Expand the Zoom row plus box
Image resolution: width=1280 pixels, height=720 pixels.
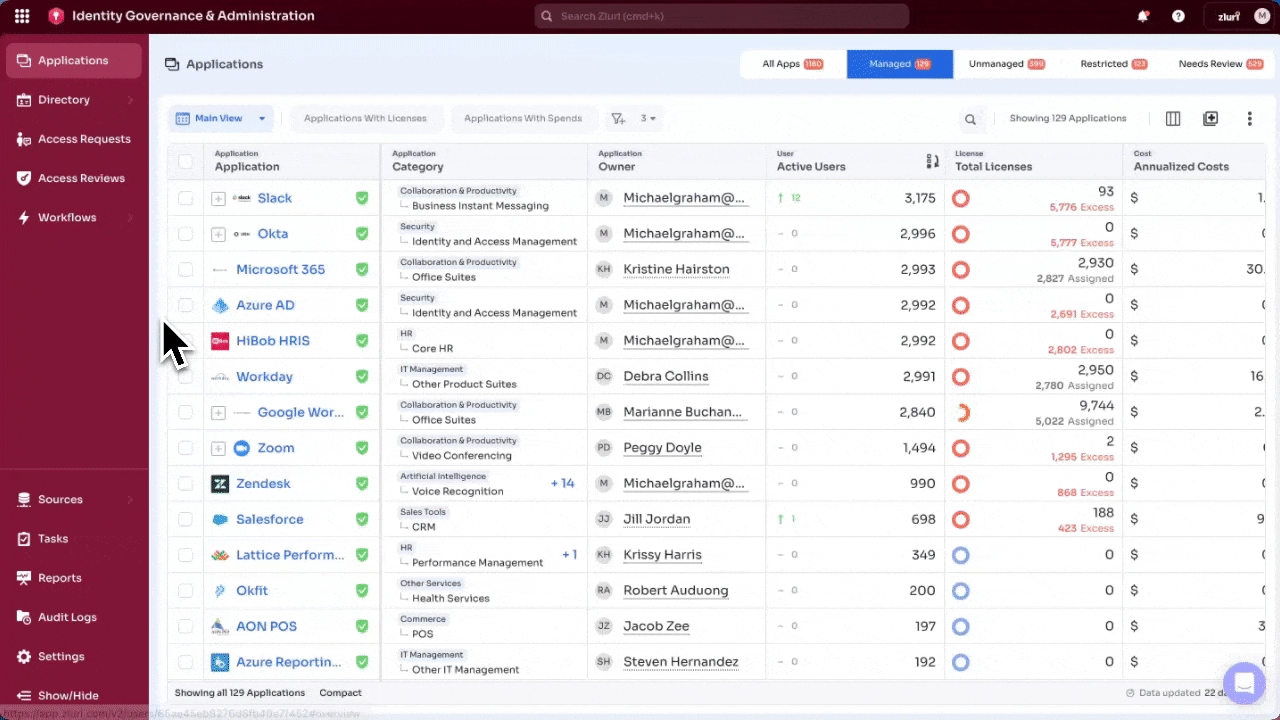pyautogui.click(x=218, y=449)
